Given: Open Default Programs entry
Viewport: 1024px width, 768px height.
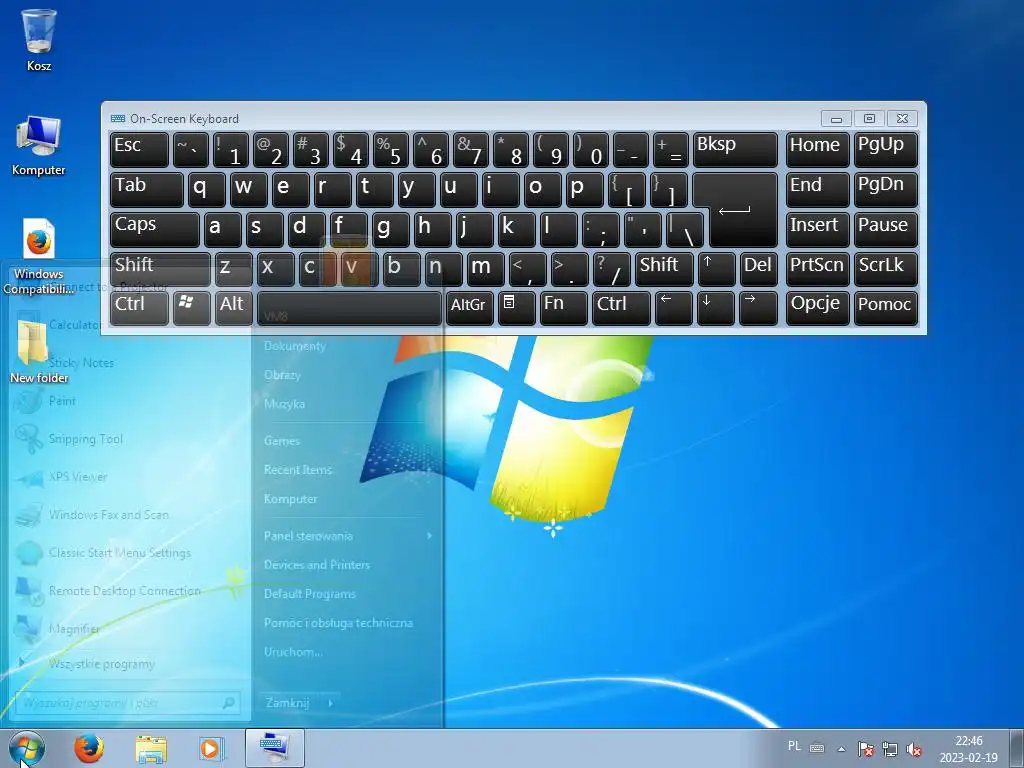Looking at the screenshot, I should 310,594.
